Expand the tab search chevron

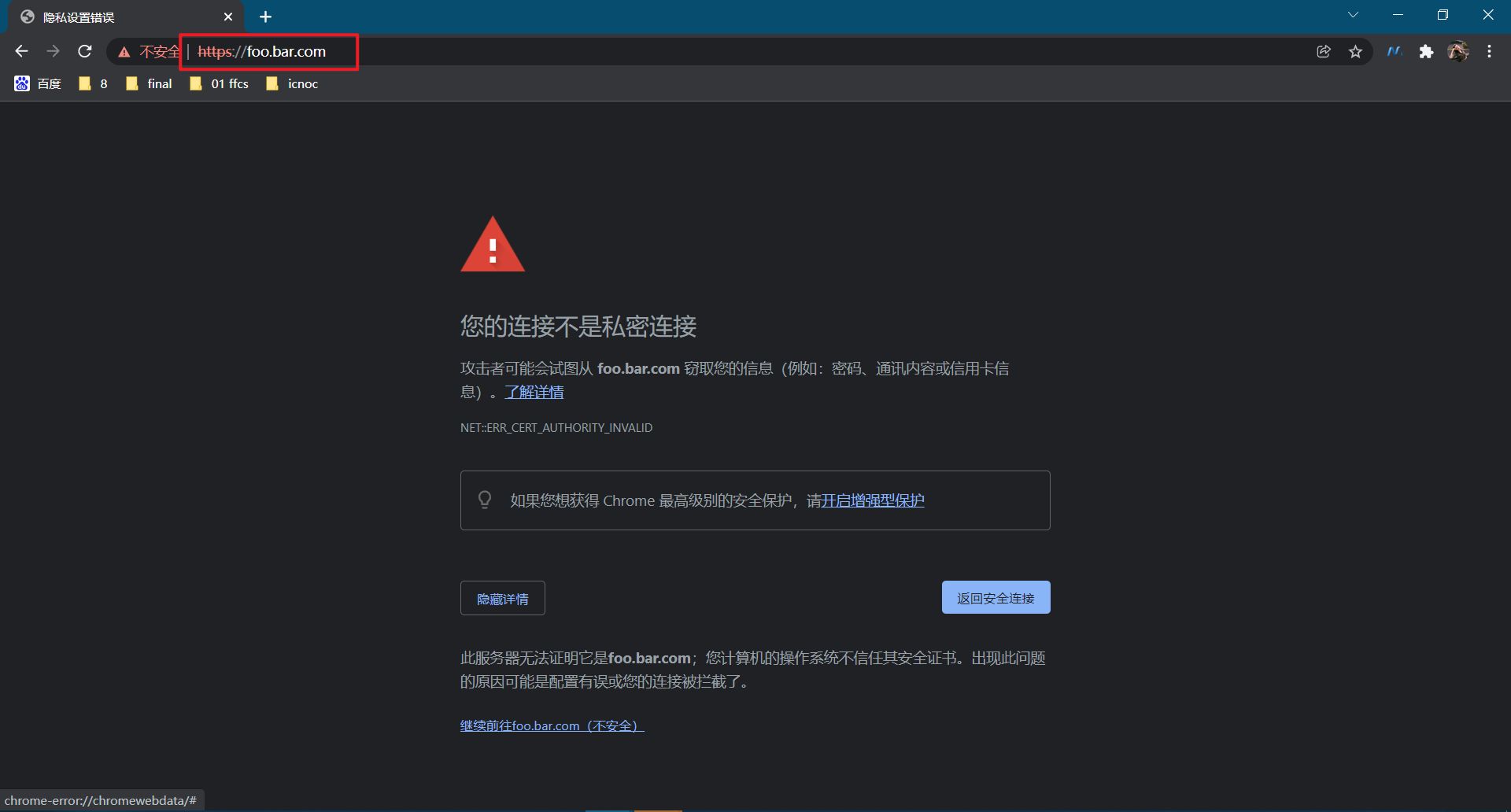pyautogui.click(x=1353, y=15)
